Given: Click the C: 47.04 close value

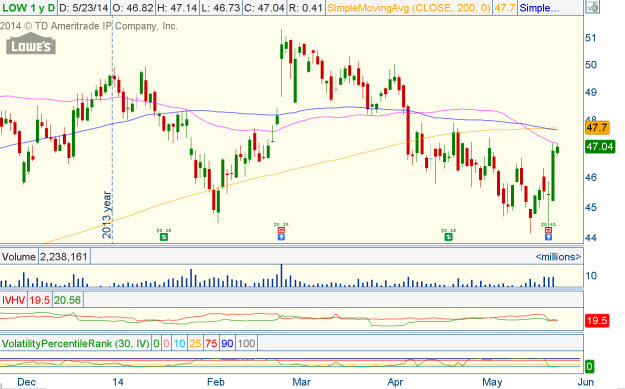Looking at the screenshot, I should (x=264, y=8).
